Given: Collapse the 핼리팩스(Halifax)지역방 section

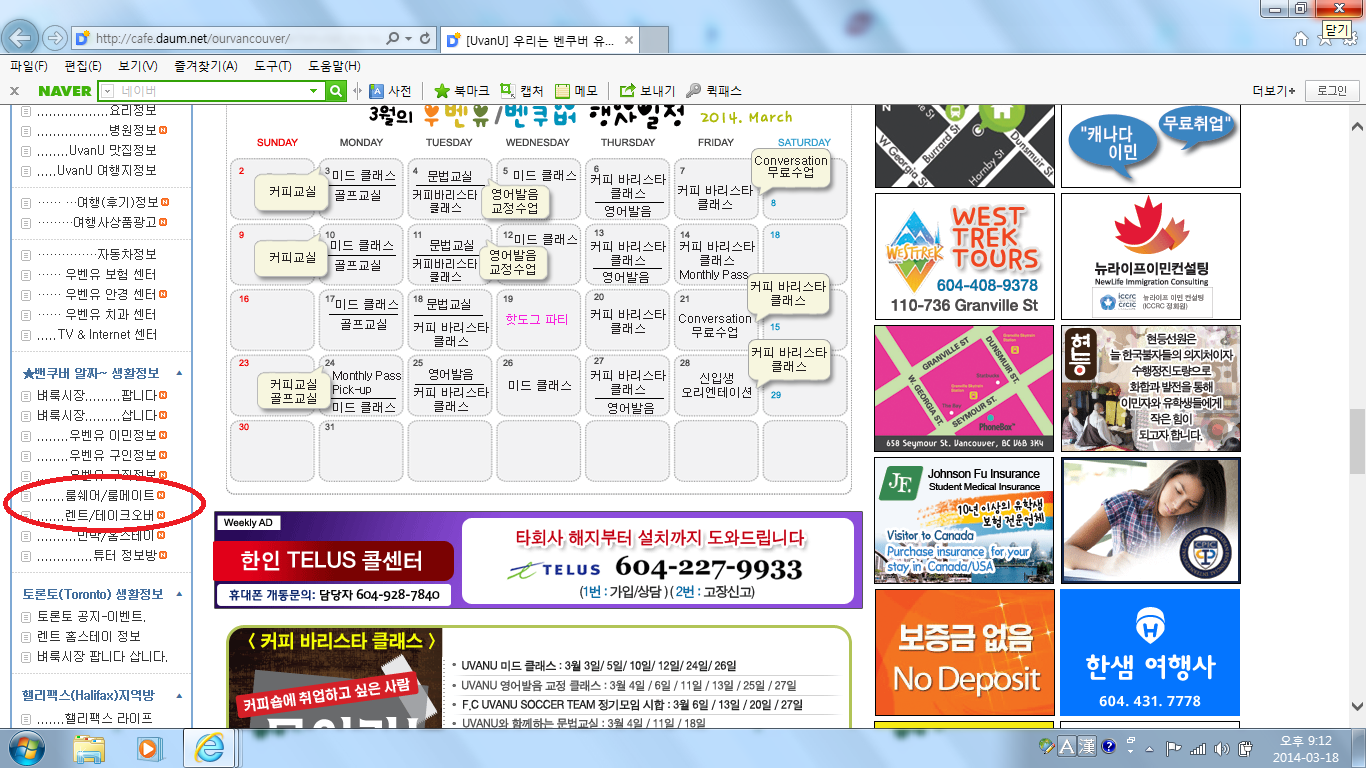Looking at the screenshot, I should (x=179, y=695).
